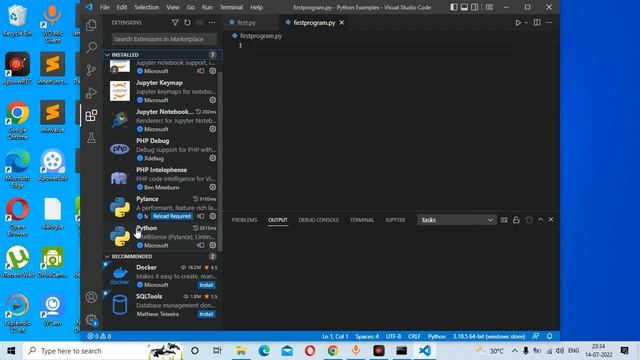The height and width of the screenshot is (360, 640).
Task: Toggle secondary side bar layout icon
Action: (x=475, y=7)
